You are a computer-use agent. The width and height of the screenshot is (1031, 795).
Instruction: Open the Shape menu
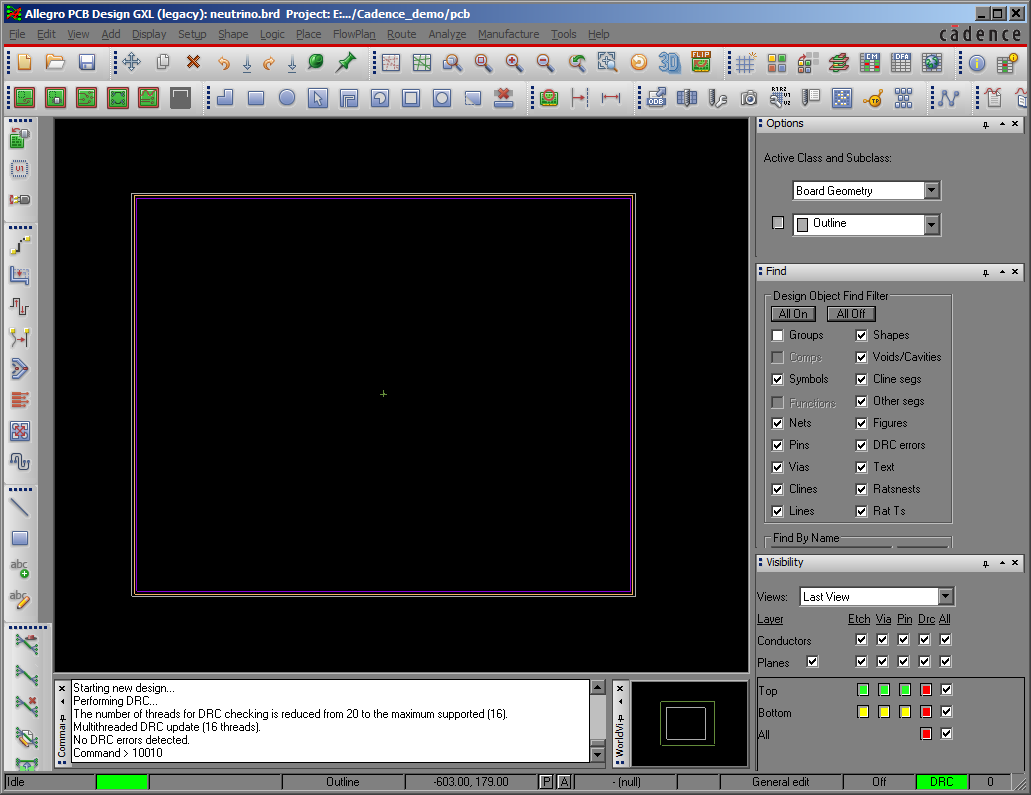point(233,34)
